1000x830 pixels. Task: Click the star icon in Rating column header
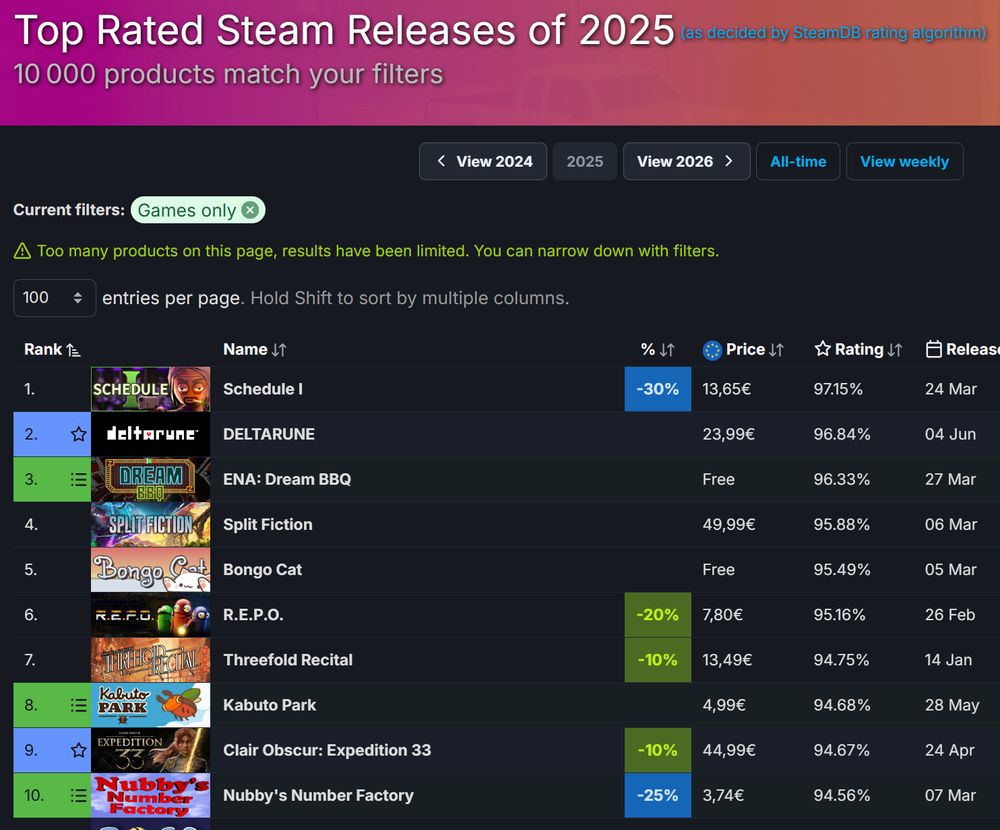(823, 349)
